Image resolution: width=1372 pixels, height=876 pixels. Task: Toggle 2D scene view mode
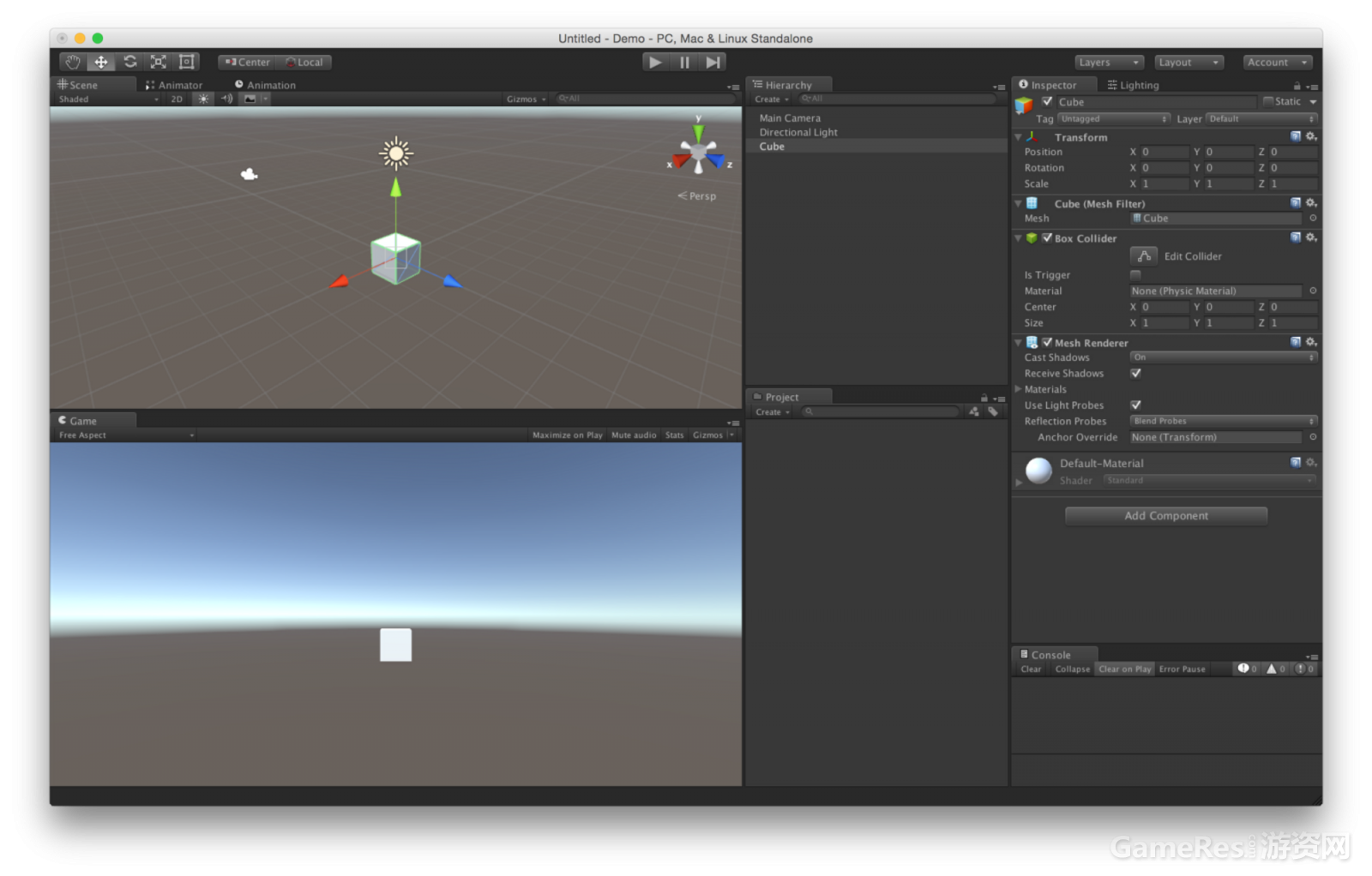click(177, 99)
